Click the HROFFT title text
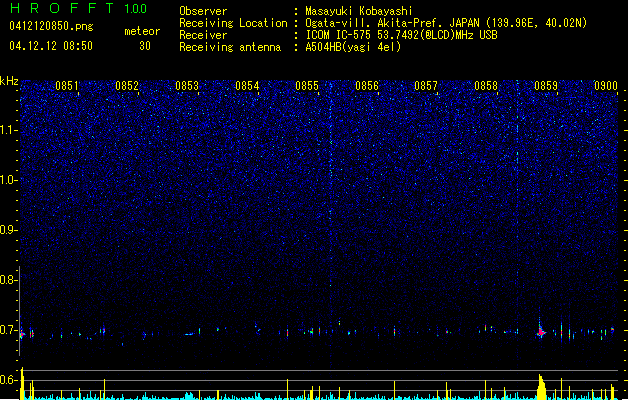Viewport: 629px width, 400px height. [63, 8]
